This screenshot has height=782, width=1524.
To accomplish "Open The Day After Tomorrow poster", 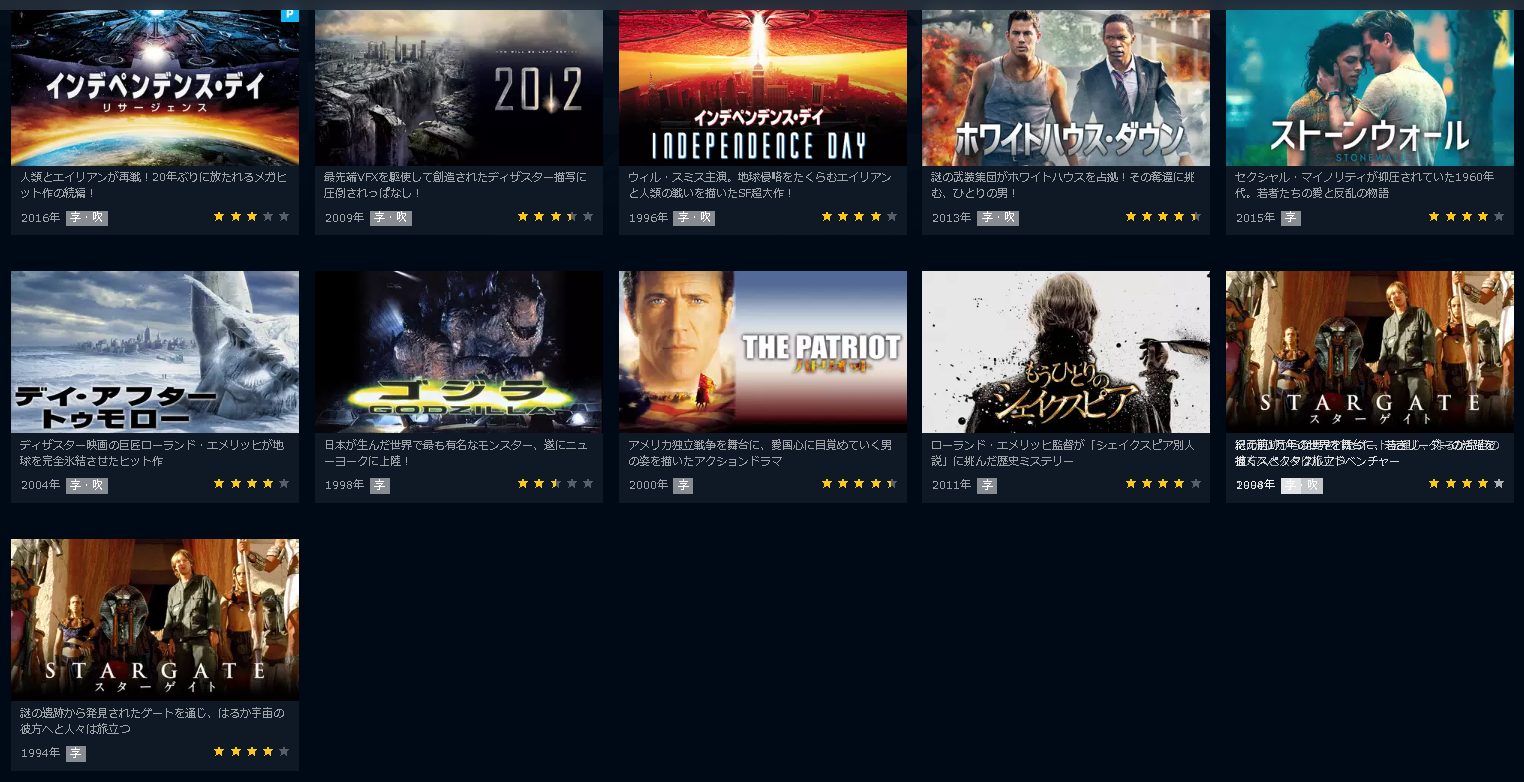I will point(155,352).
